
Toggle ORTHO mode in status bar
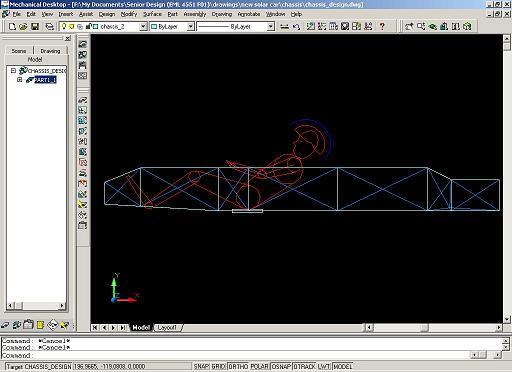(x=238, y=366)
